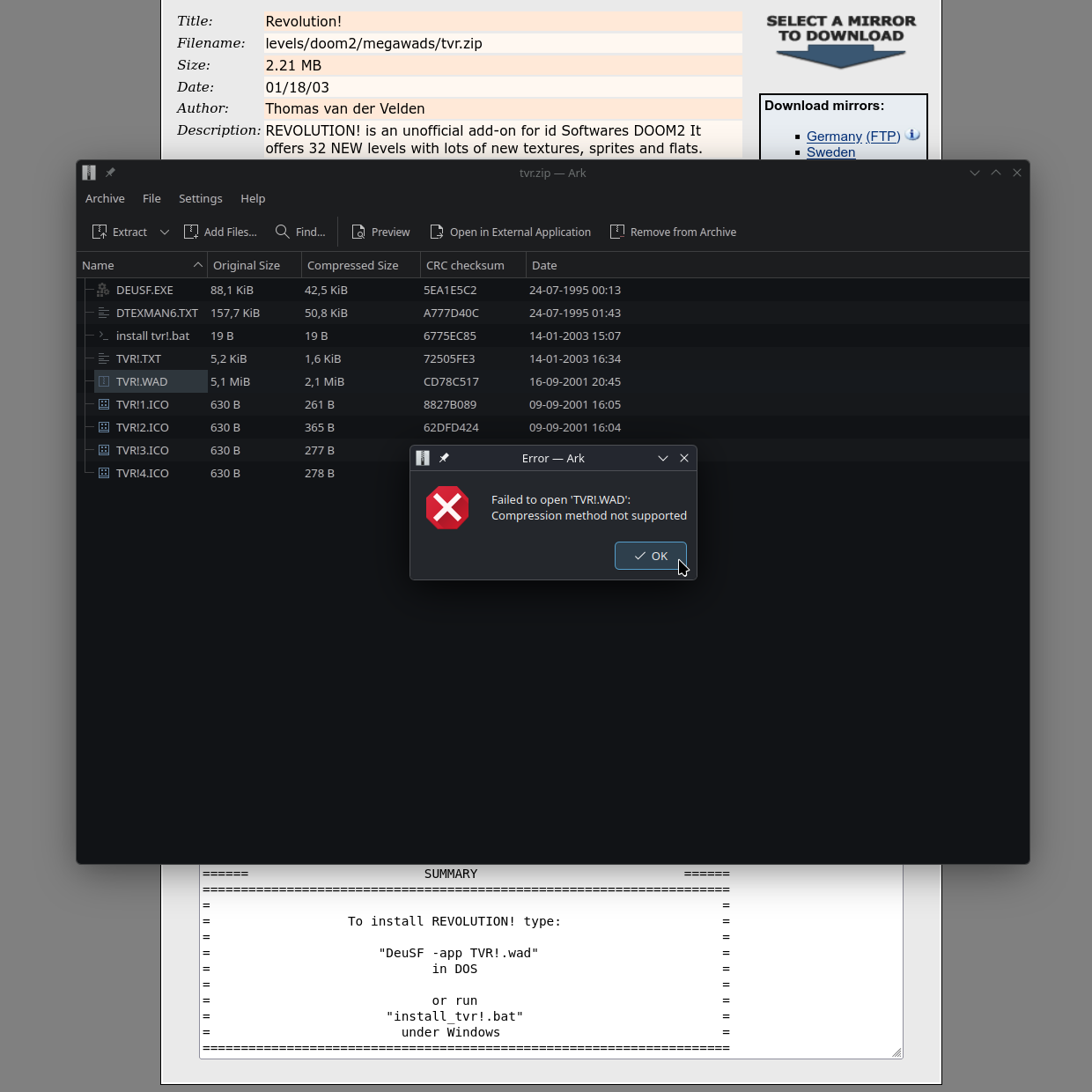Click author Thomas van der Velden
This screenshot has height=1092, width=1092.
(x=345, y=108)
